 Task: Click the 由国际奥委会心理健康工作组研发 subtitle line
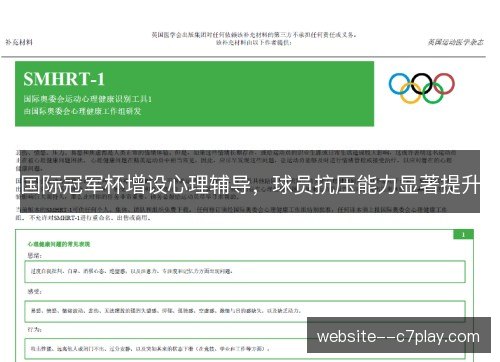point(83,111)
